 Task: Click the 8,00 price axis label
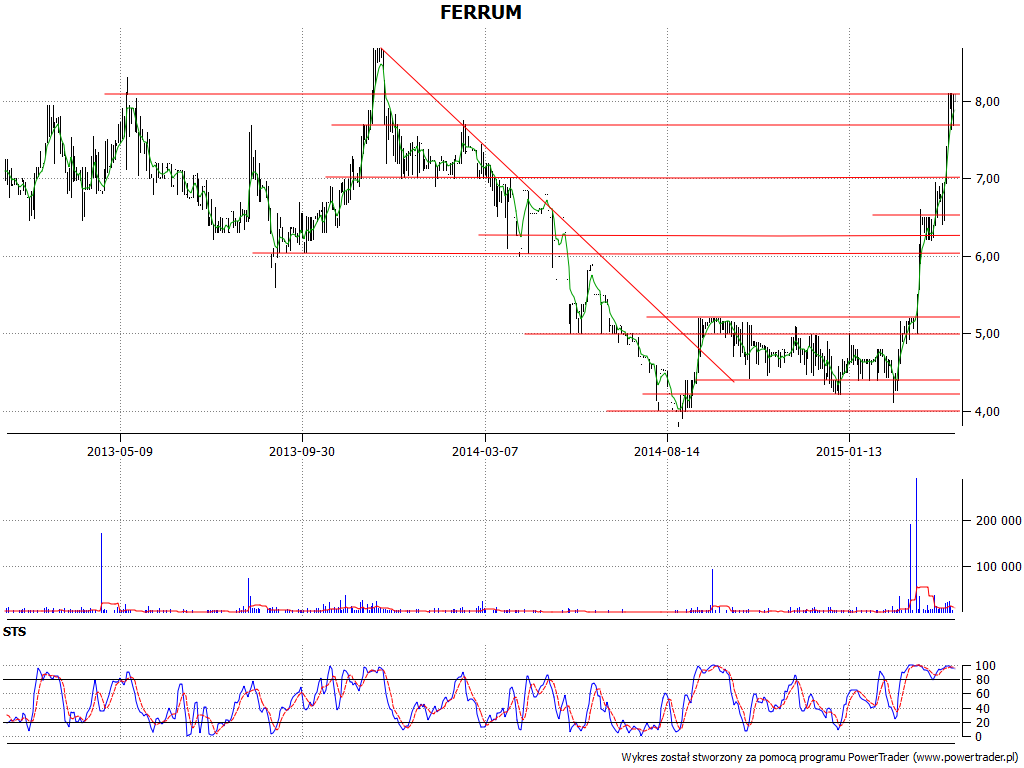987,102
